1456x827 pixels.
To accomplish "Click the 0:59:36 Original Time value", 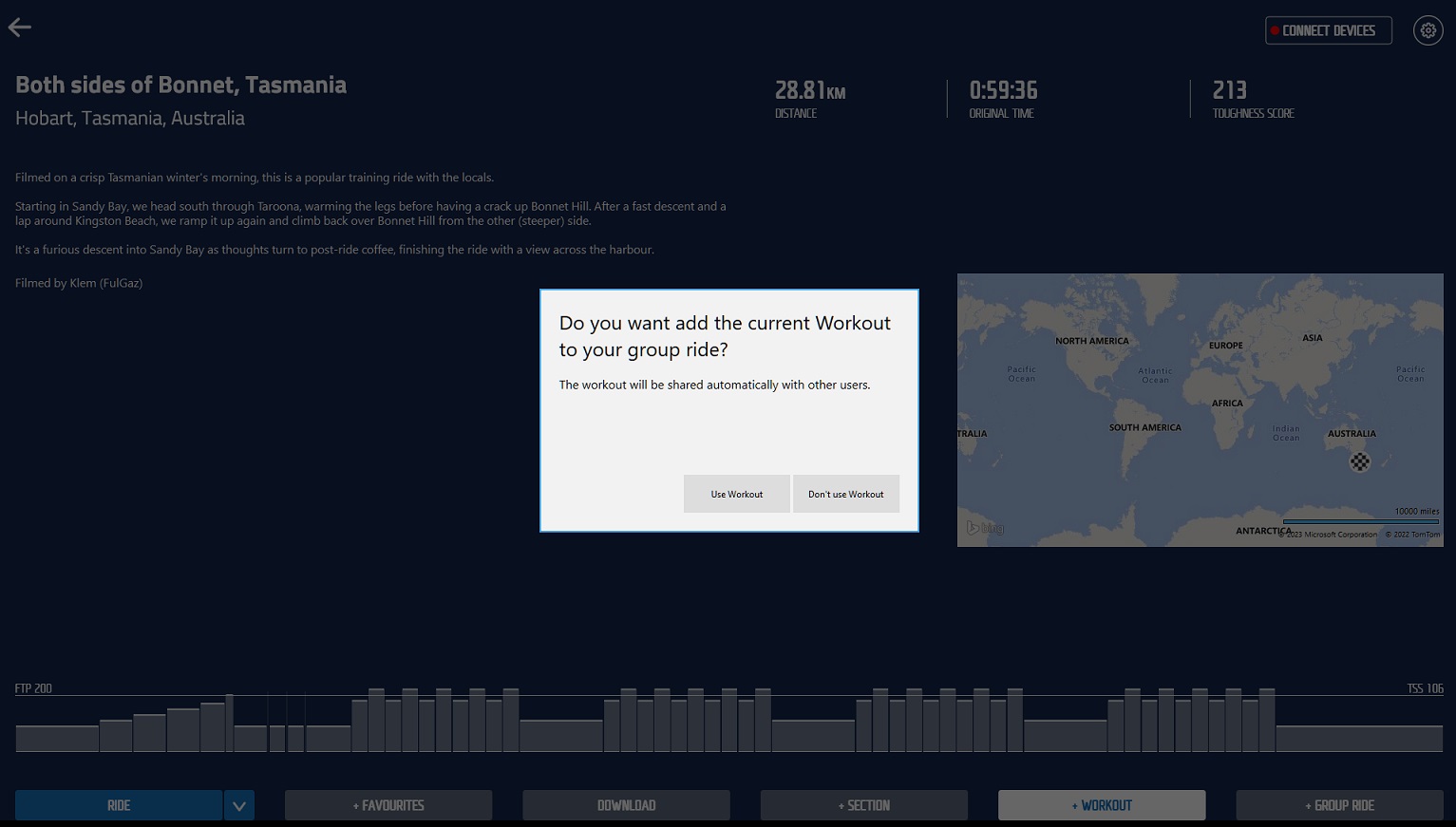I will (1003, 91).
